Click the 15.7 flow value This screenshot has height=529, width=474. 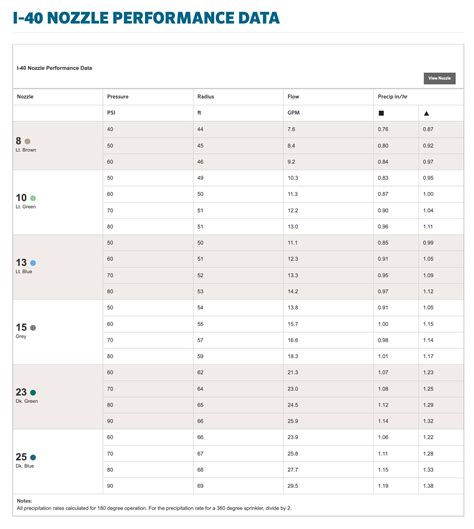[292, 324]
